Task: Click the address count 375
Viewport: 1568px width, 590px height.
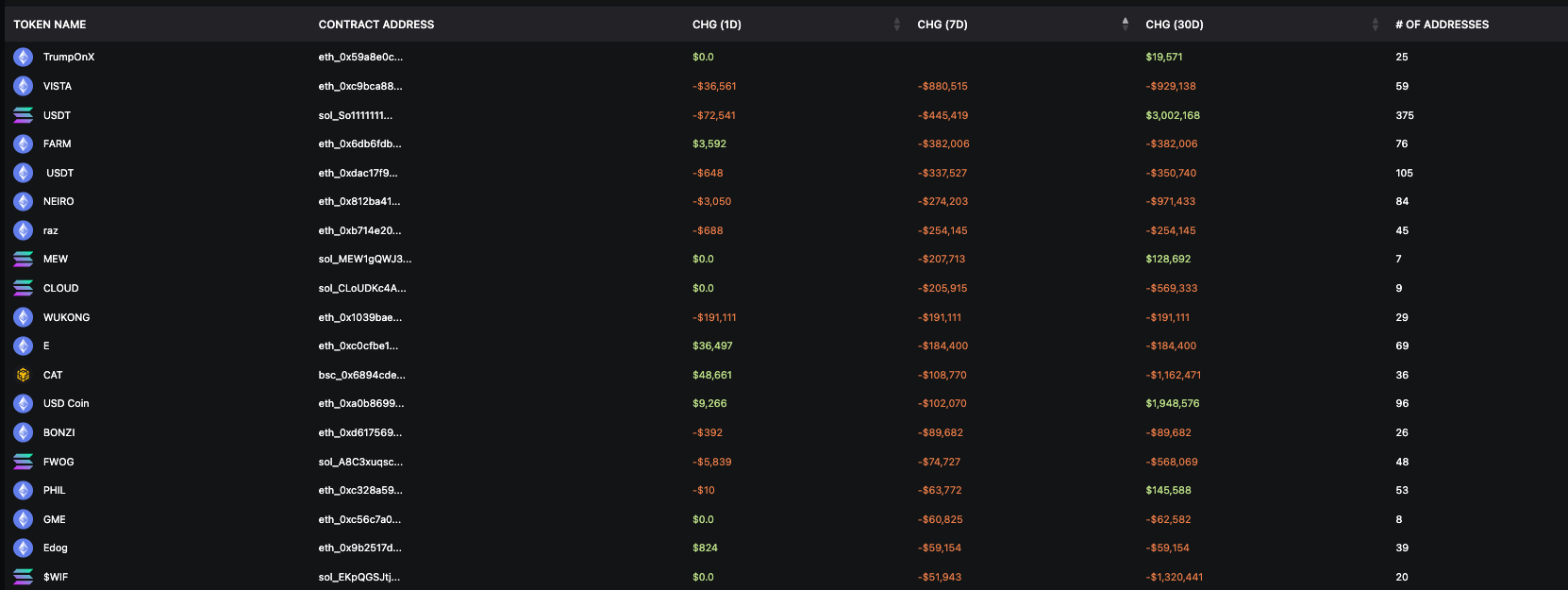Action: coord(1405,115)
